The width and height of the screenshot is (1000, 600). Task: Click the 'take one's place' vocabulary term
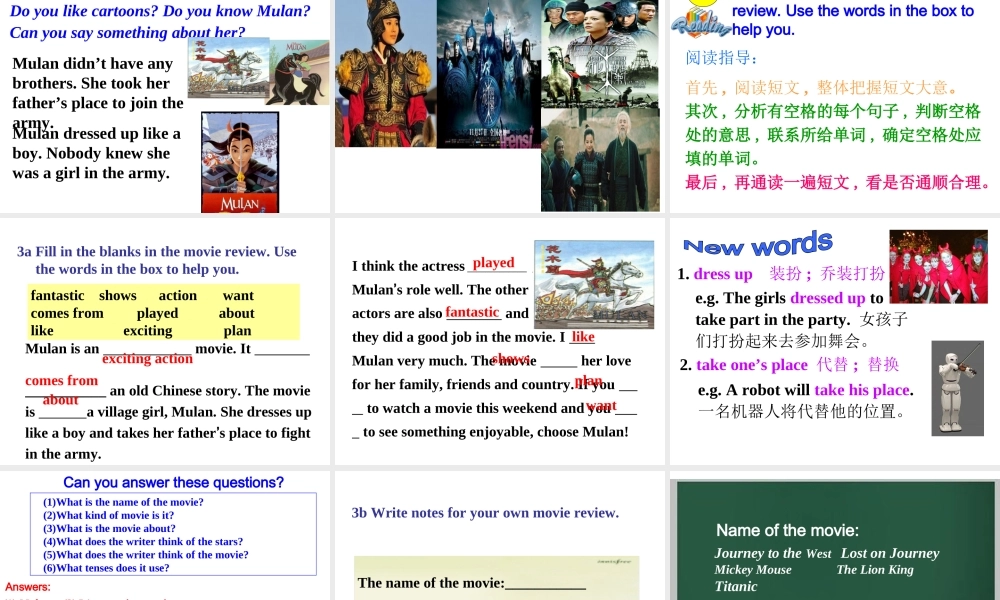[752, 365]
